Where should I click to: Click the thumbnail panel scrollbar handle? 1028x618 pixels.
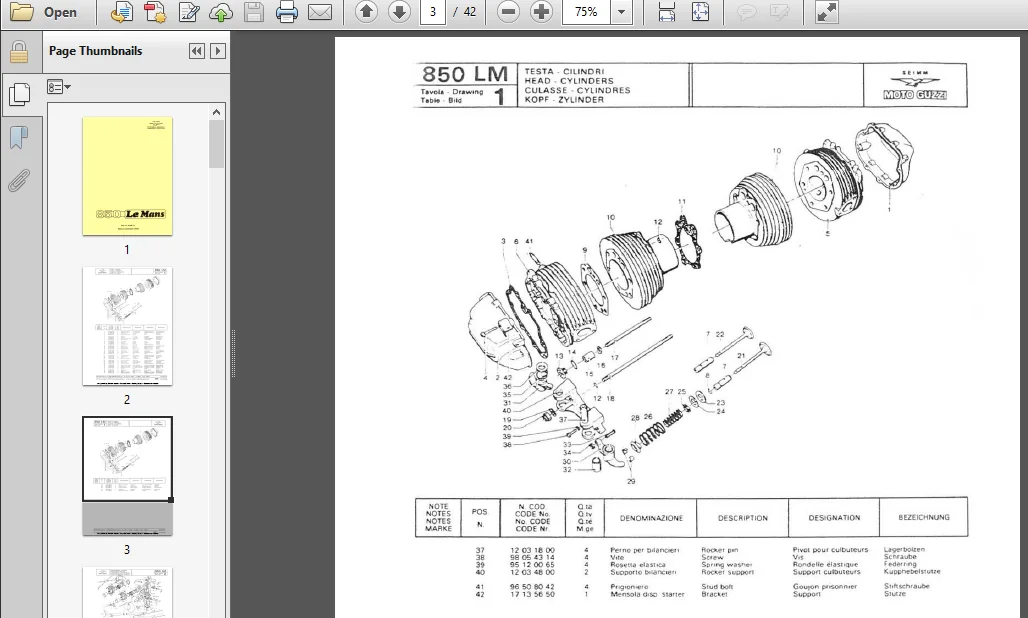click(x=216, y=144)
